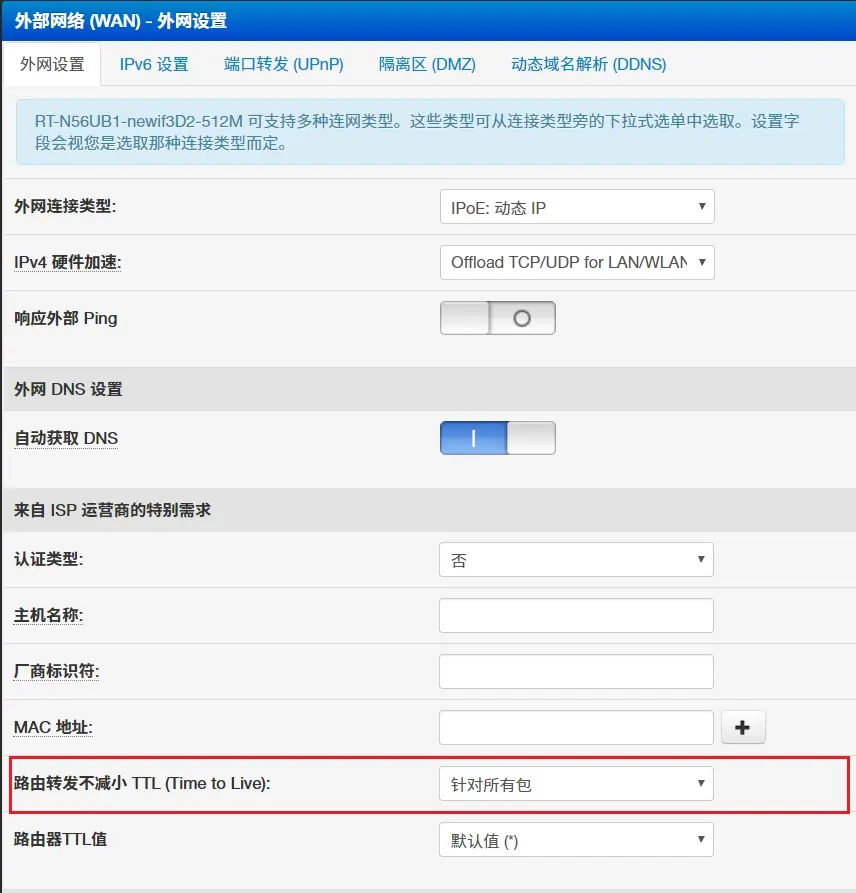The width and height of the screenshot is (856, 893).
Task: Click into the MAC 地址 input field
Action: tap(576, 728)
